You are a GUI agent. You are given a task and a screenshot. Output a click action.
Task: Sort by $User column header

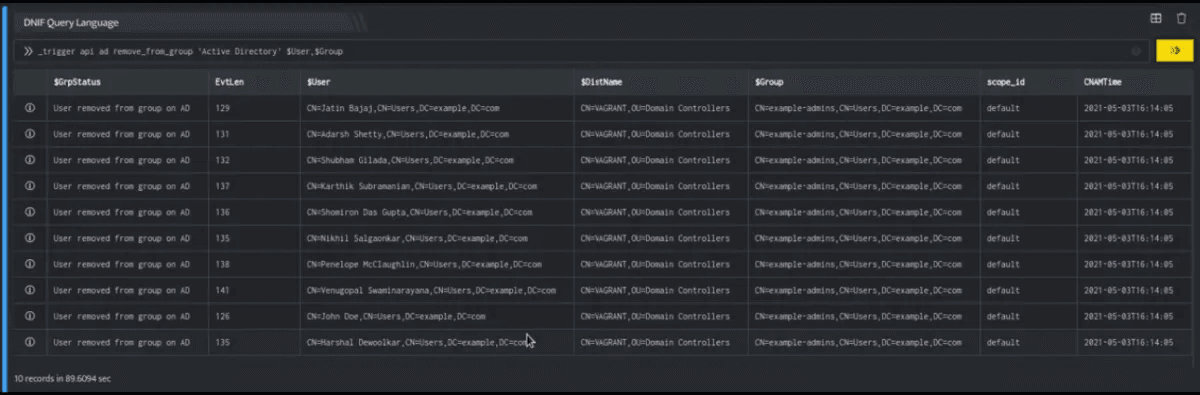pyautogui.click(x=320, y=81)
